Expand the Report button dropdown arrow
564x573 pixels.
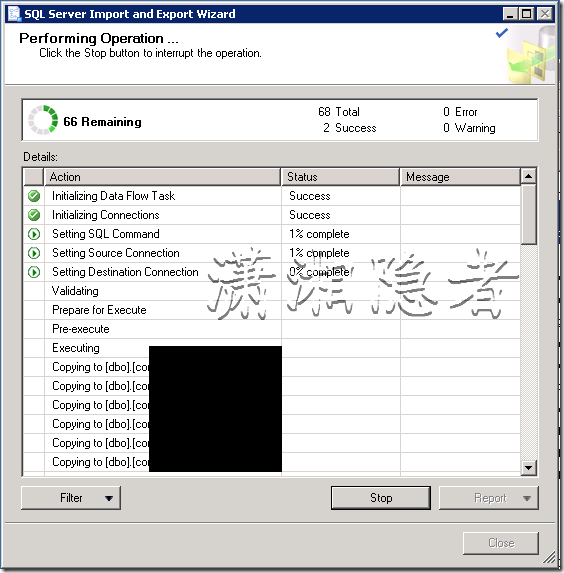(527, 498)
